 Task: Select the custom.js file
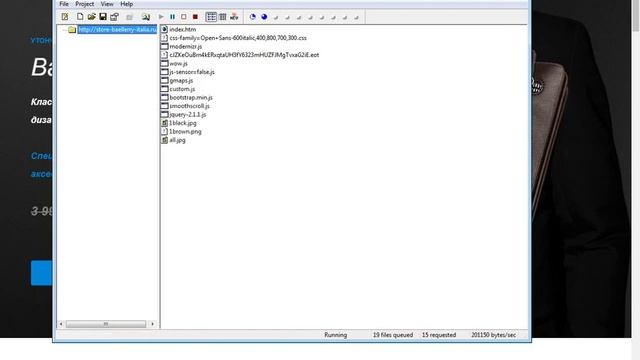(x=182, y=89)
